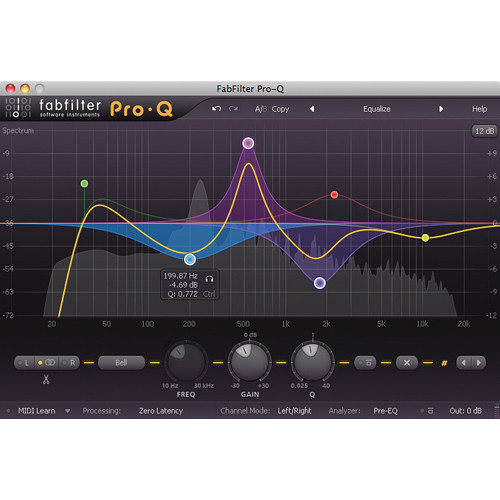Change Analyzer setting from Pre-EQ
Viewport: 500px width, 500px height.
[x=385, y=411]
